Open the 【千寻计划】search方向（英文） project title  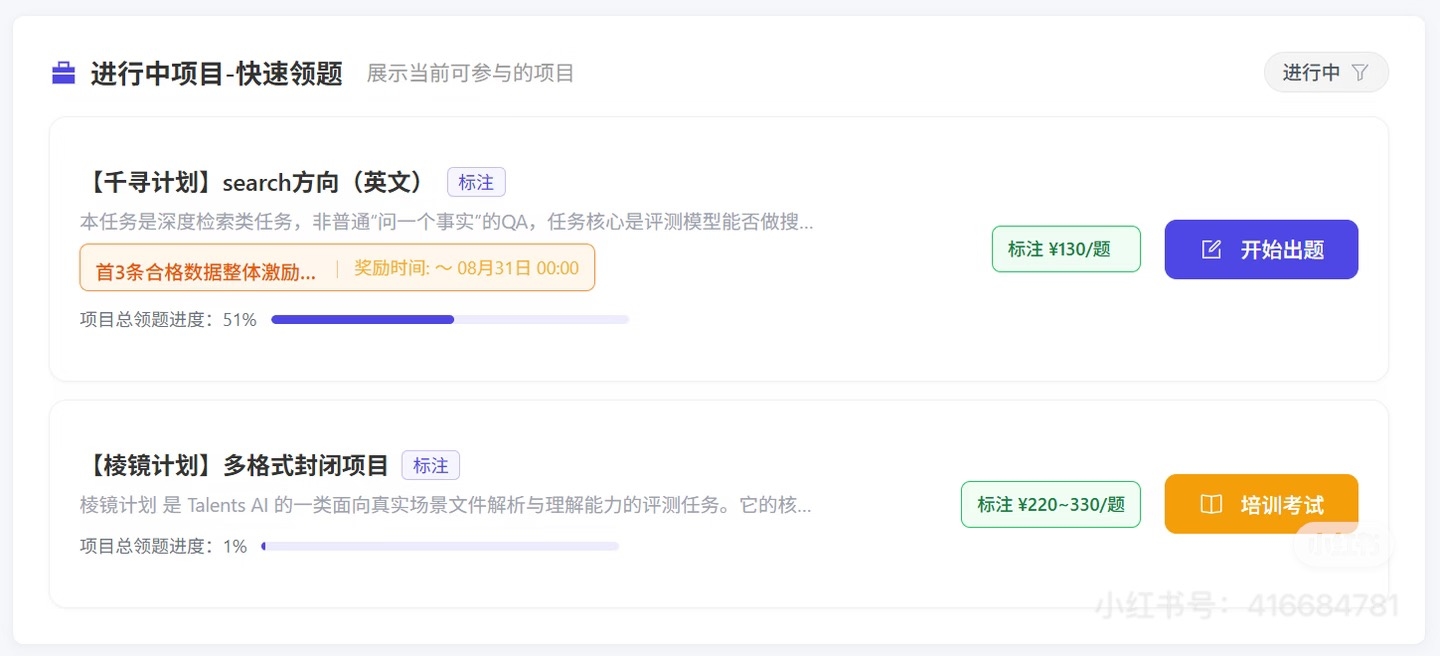(253, 182)
